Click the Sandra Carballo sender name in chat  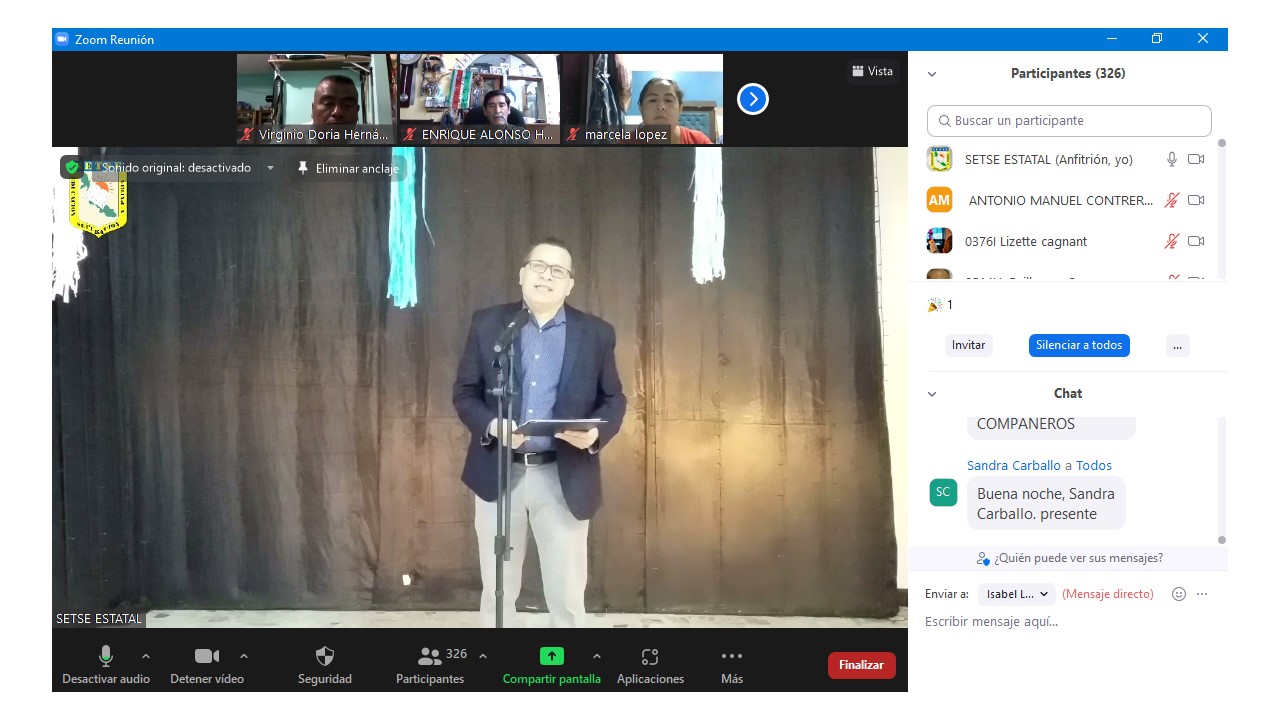(x=1014, y=465)
